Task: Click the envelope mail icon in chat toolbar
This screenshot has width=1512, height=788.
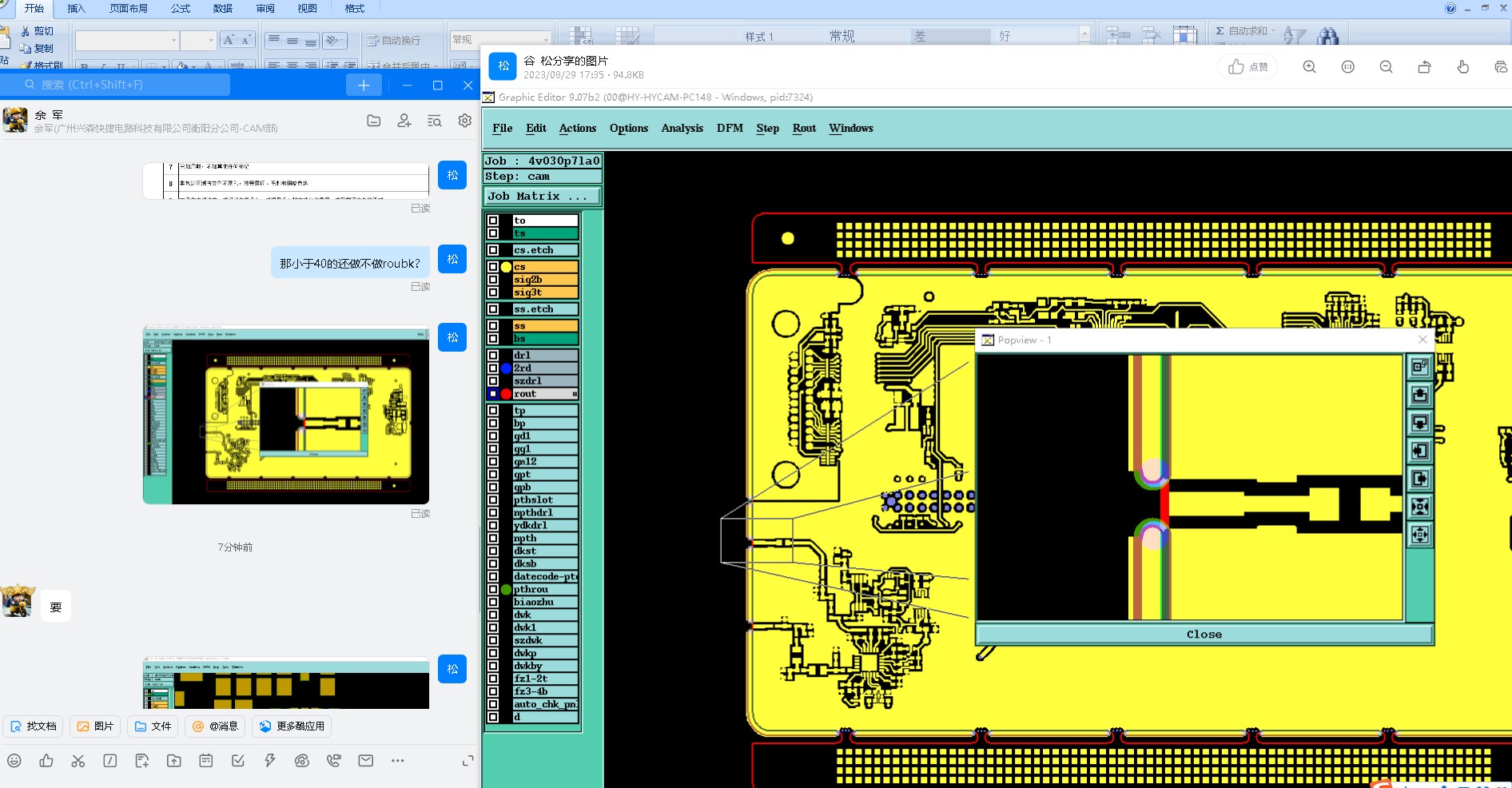Action: tap(366, 761)
